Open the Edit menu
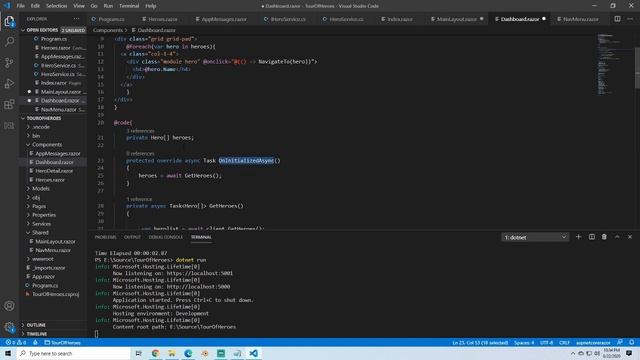 pos(36,6)
